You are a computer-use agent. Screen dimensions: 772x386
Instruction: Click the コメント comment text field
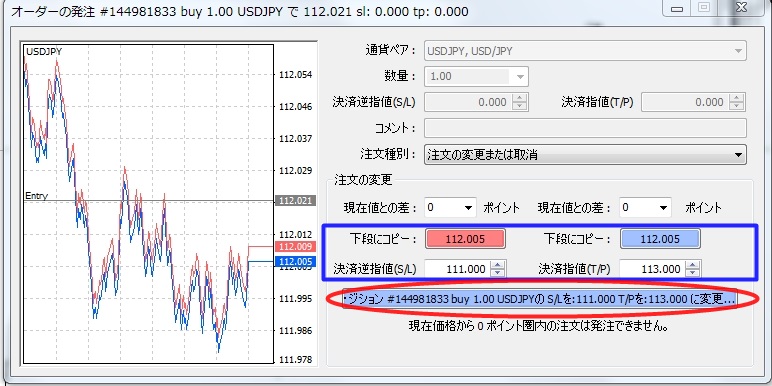coord(585,128)
